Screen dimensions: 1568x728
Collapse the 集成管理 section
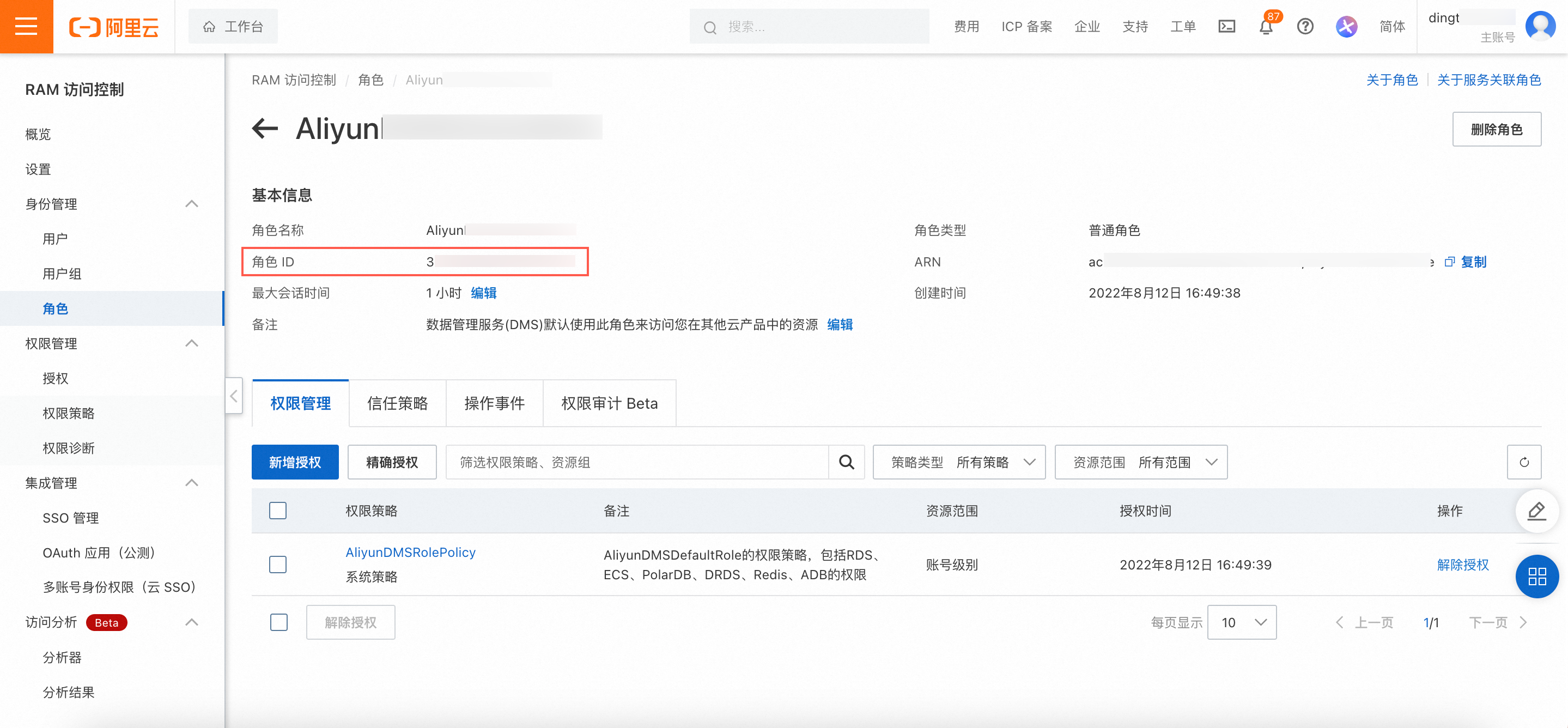click(191, 483)
